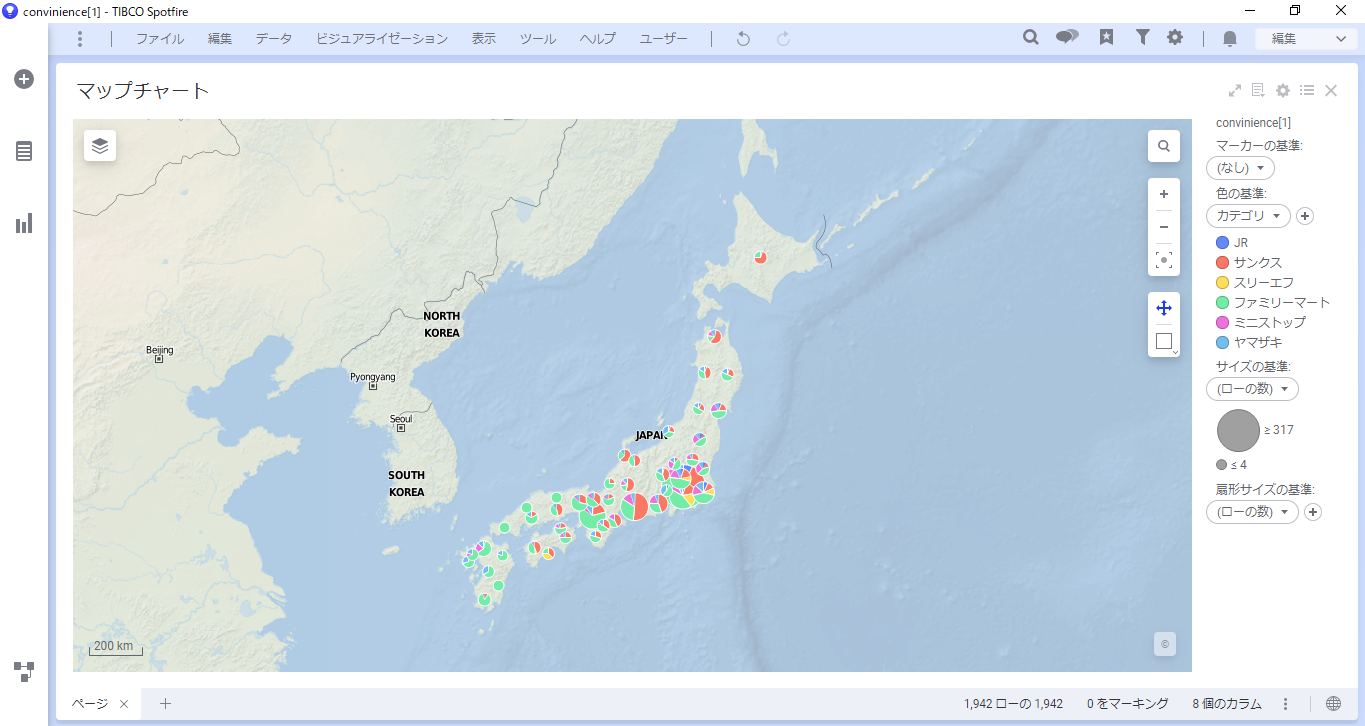Click the Undo arrow icon
Viewport: 1365px width, 726px height.
coord(743,38)
